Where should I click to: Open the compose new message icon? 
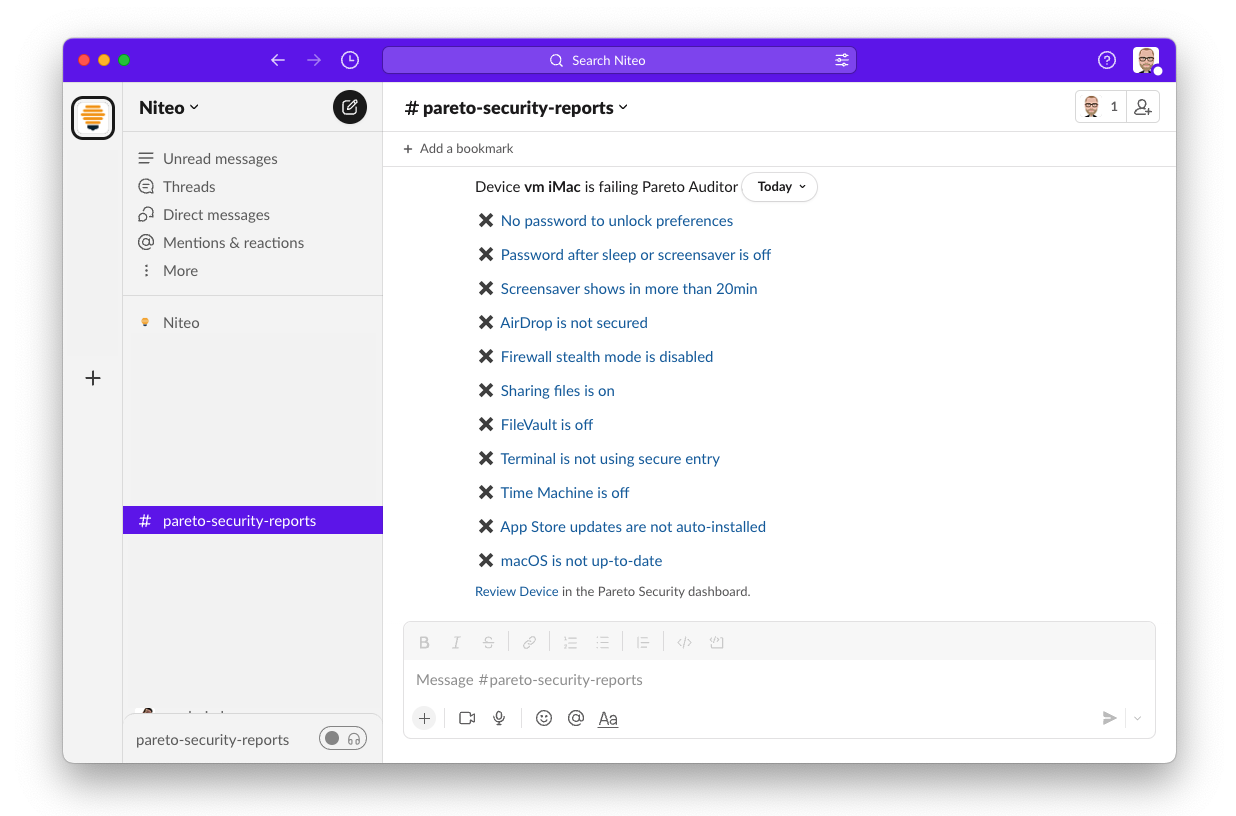click(349, 107)
